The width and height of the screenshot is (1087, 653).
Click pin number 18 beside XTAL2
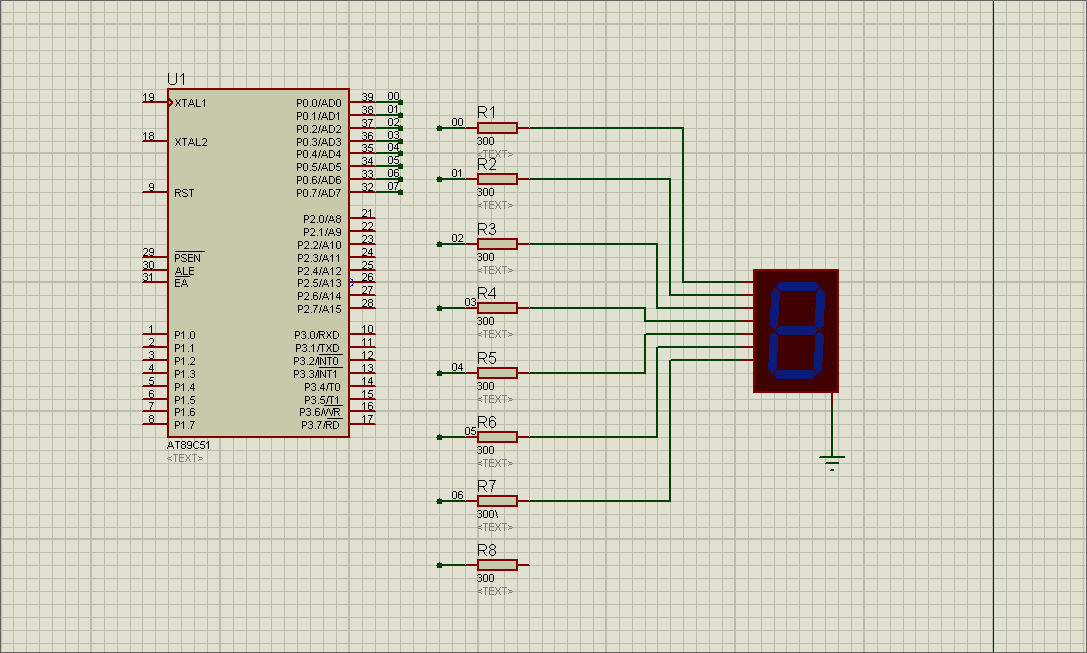[148, 136]
